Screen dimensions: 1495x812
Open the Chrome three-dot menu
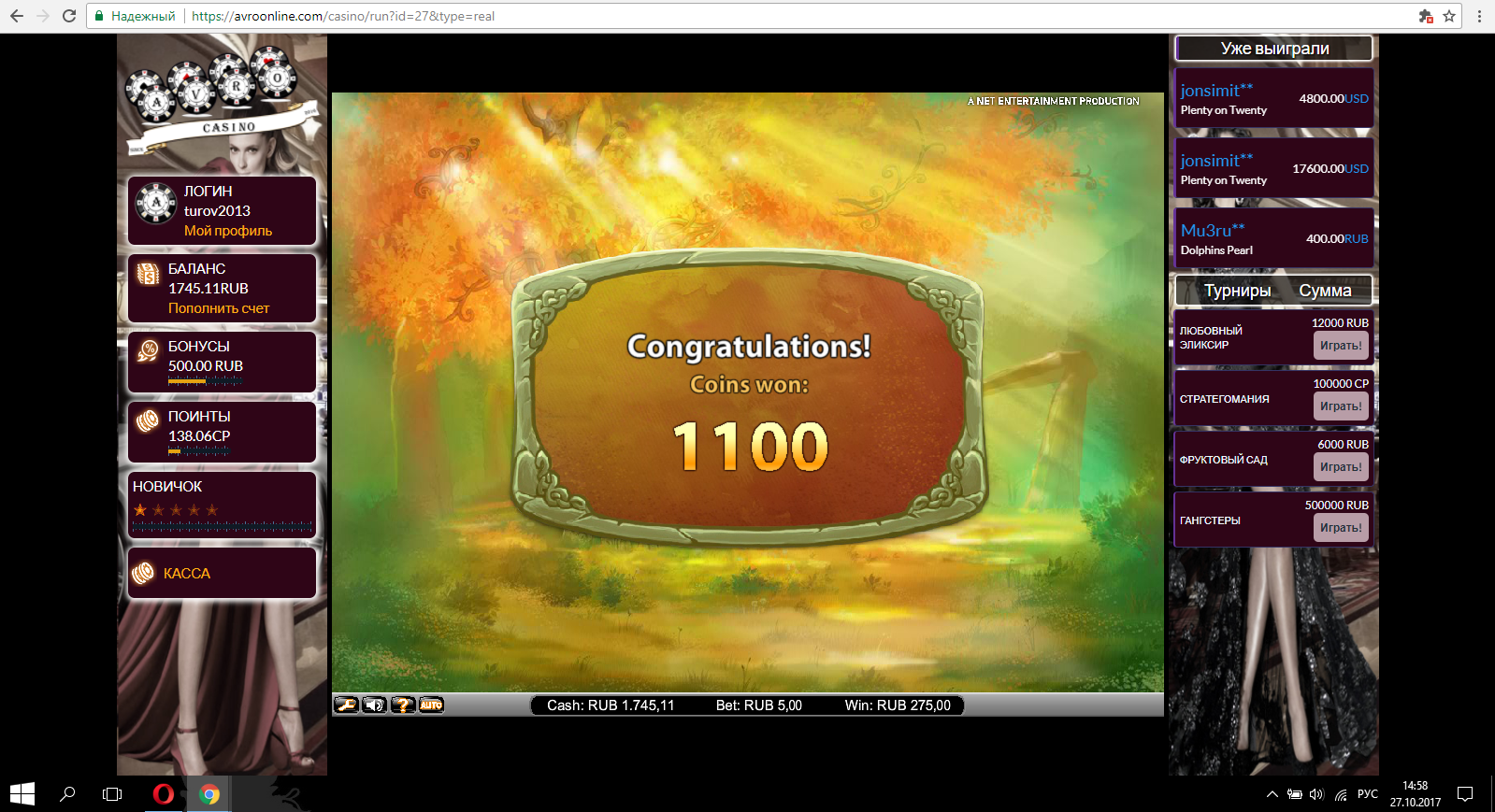coord(1479,16)
